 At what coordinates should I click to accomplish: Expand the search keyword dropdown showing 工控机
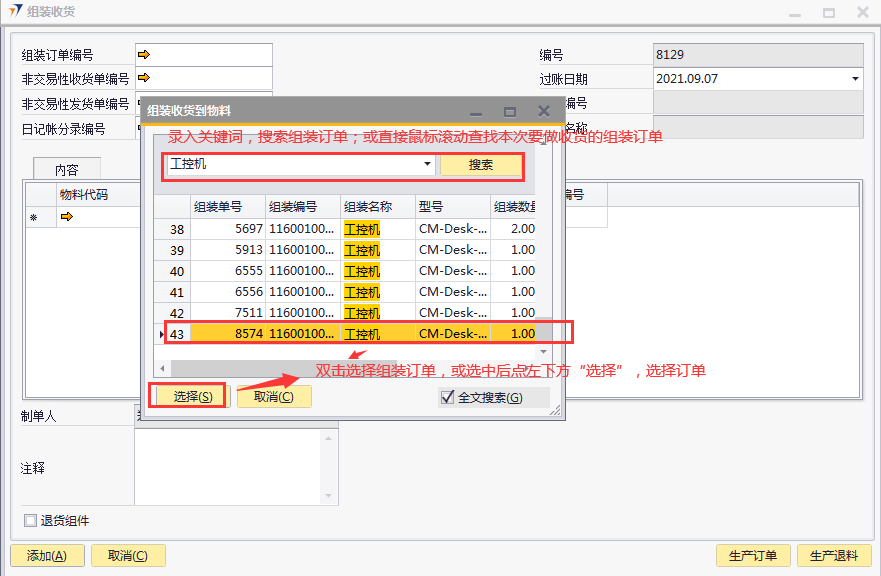[x=427, y=164]
